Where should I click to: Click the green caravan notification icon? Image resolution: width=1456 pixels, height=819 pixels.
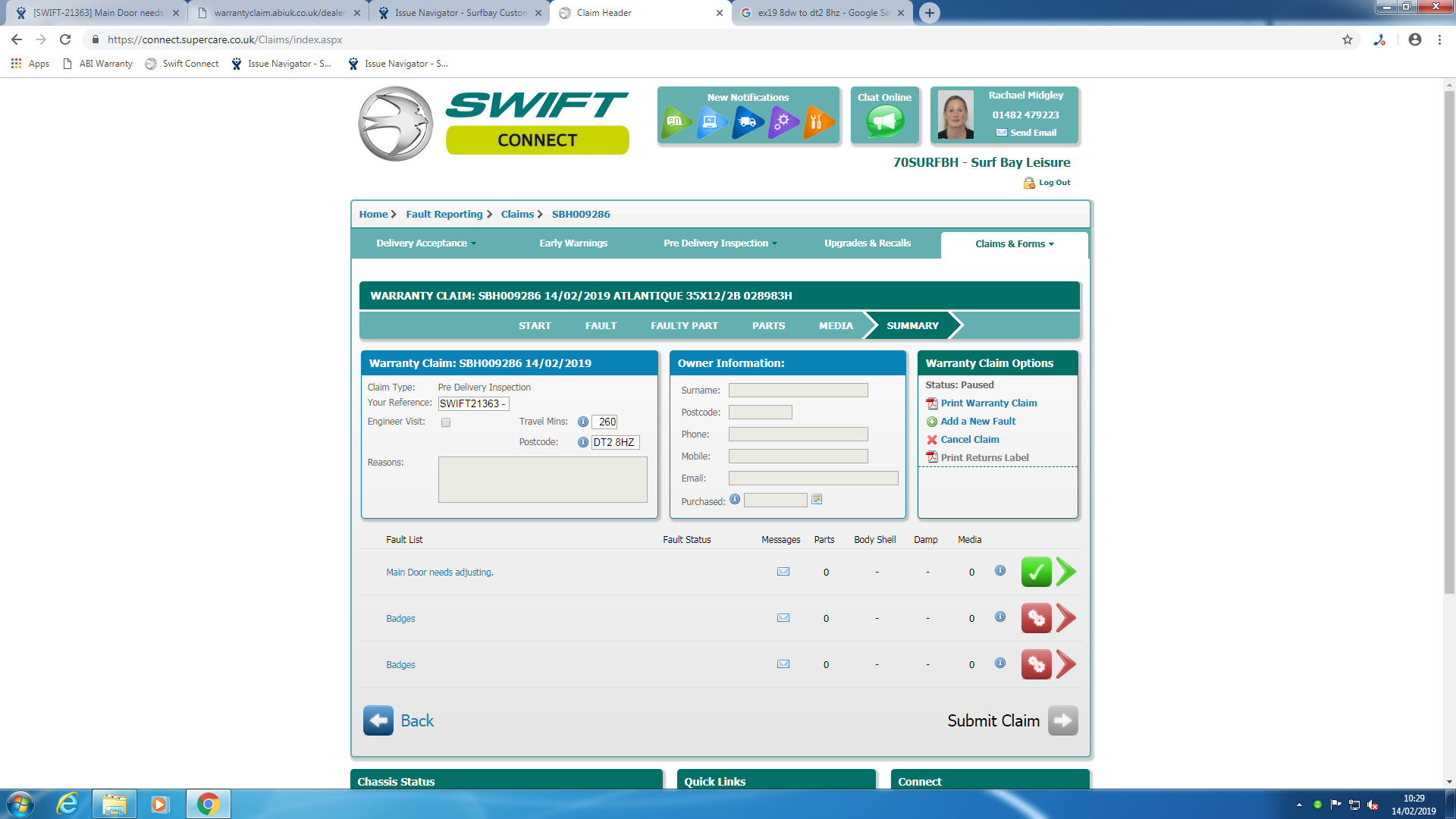pos(675,121)
